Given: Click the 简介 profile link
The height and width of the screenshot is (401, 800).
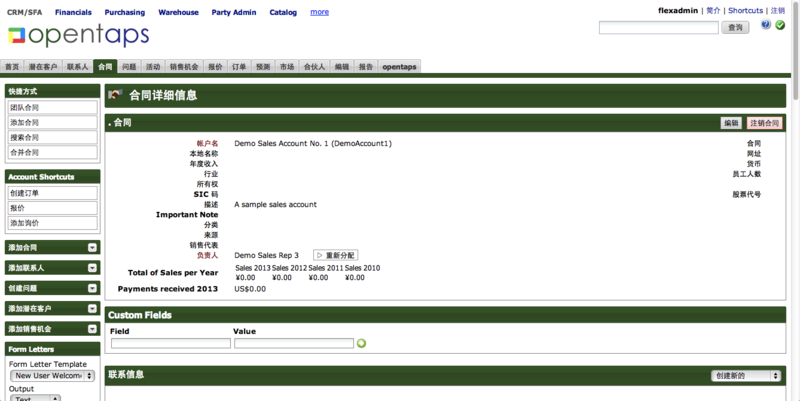Looking at the screenshot, I should (713, 11).
